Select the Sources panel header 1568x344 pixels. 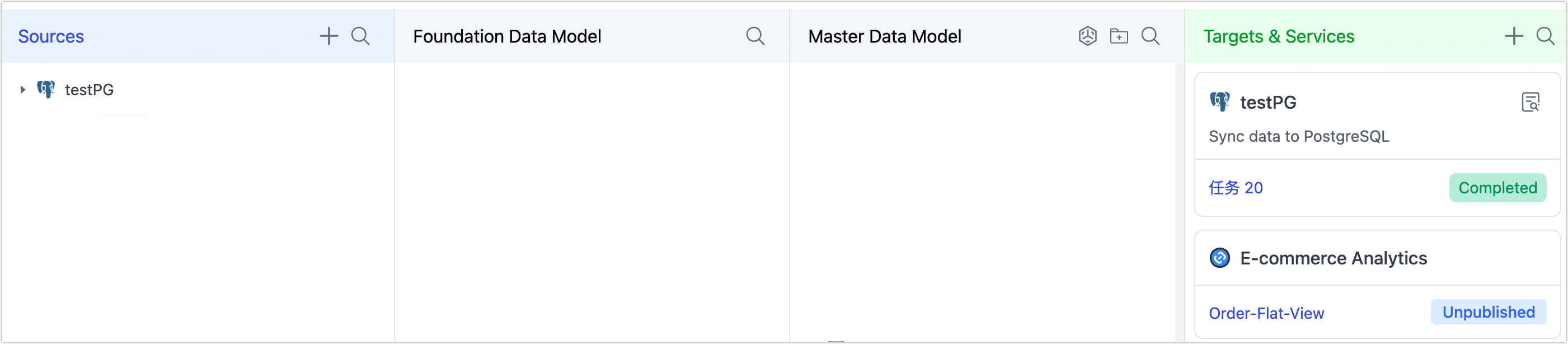[x=51, y=36]
